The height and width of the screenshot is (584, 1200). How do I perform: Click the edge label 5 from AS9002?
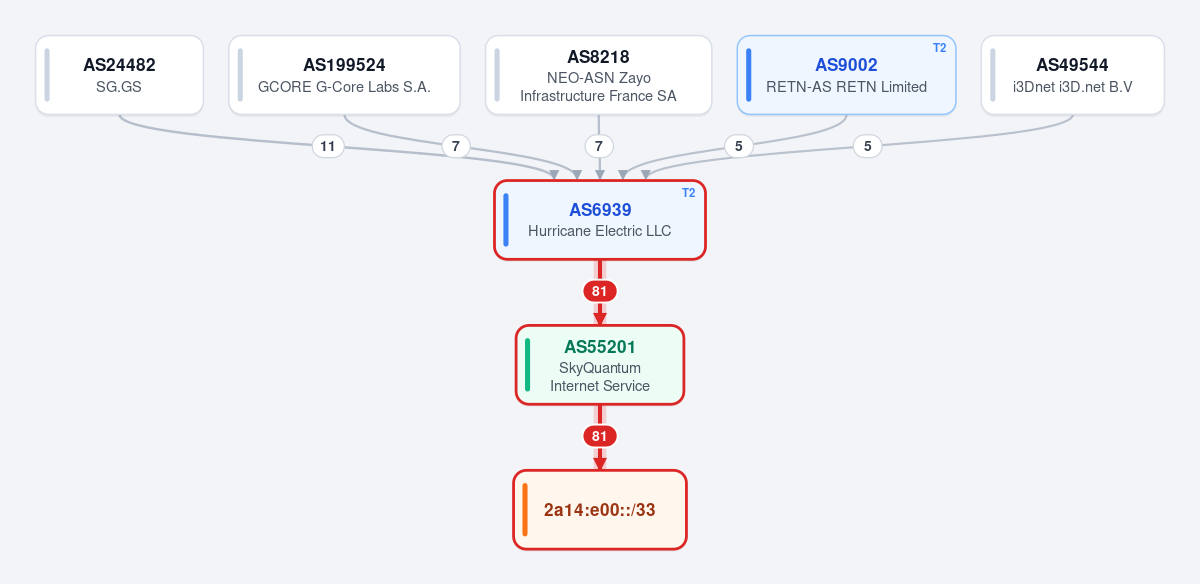tap(738, 146)
